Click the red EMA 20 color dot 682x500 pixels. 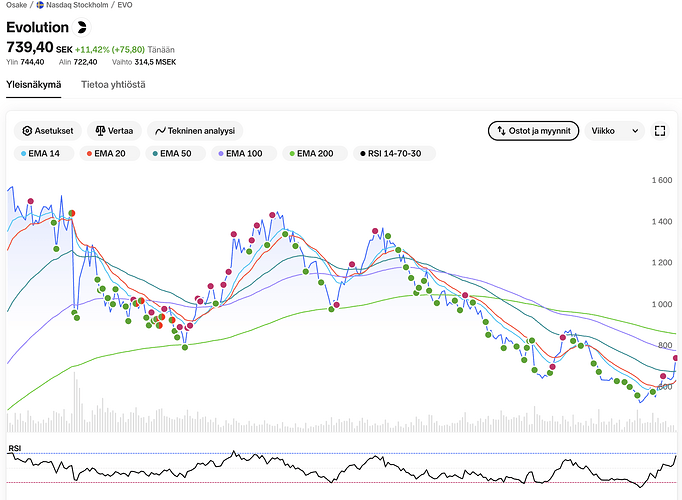click(x=89, y=153)
